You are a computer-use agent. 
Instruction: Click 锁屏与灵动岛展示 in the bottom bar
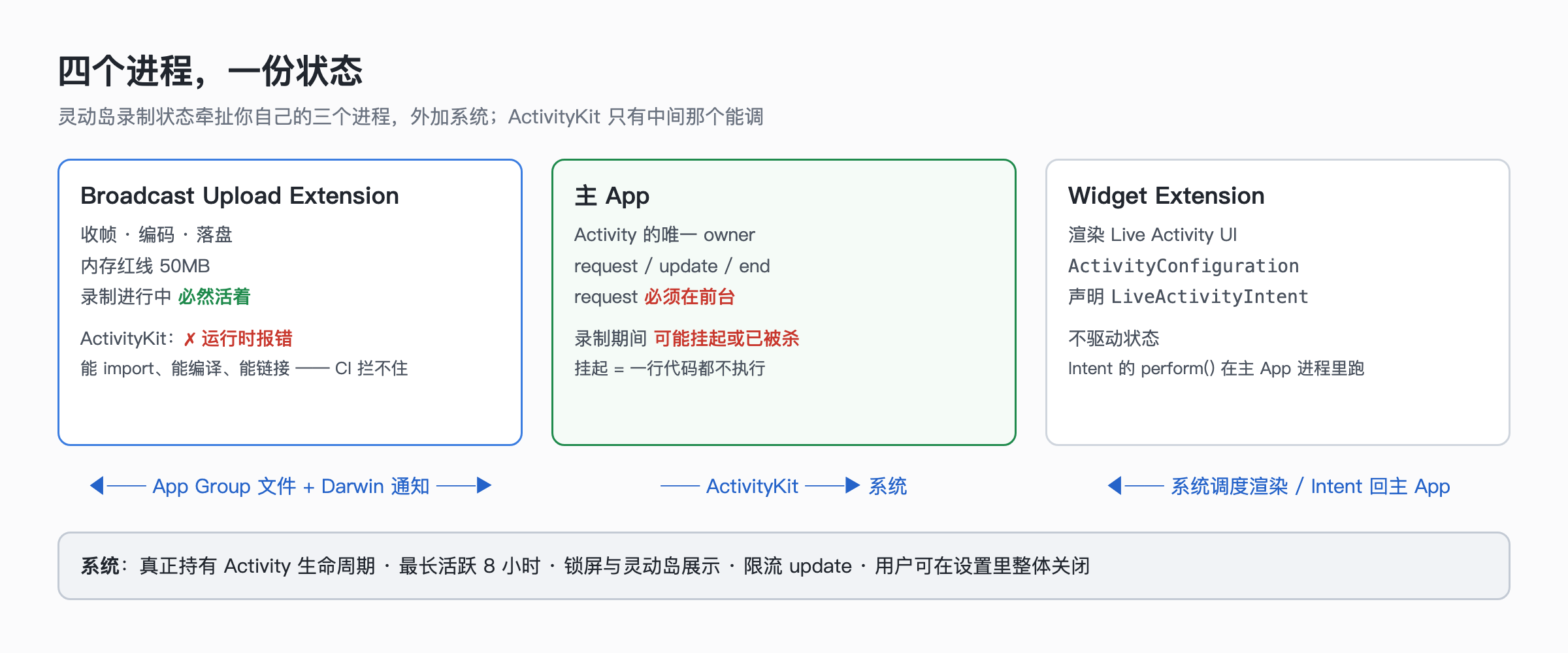642,566
